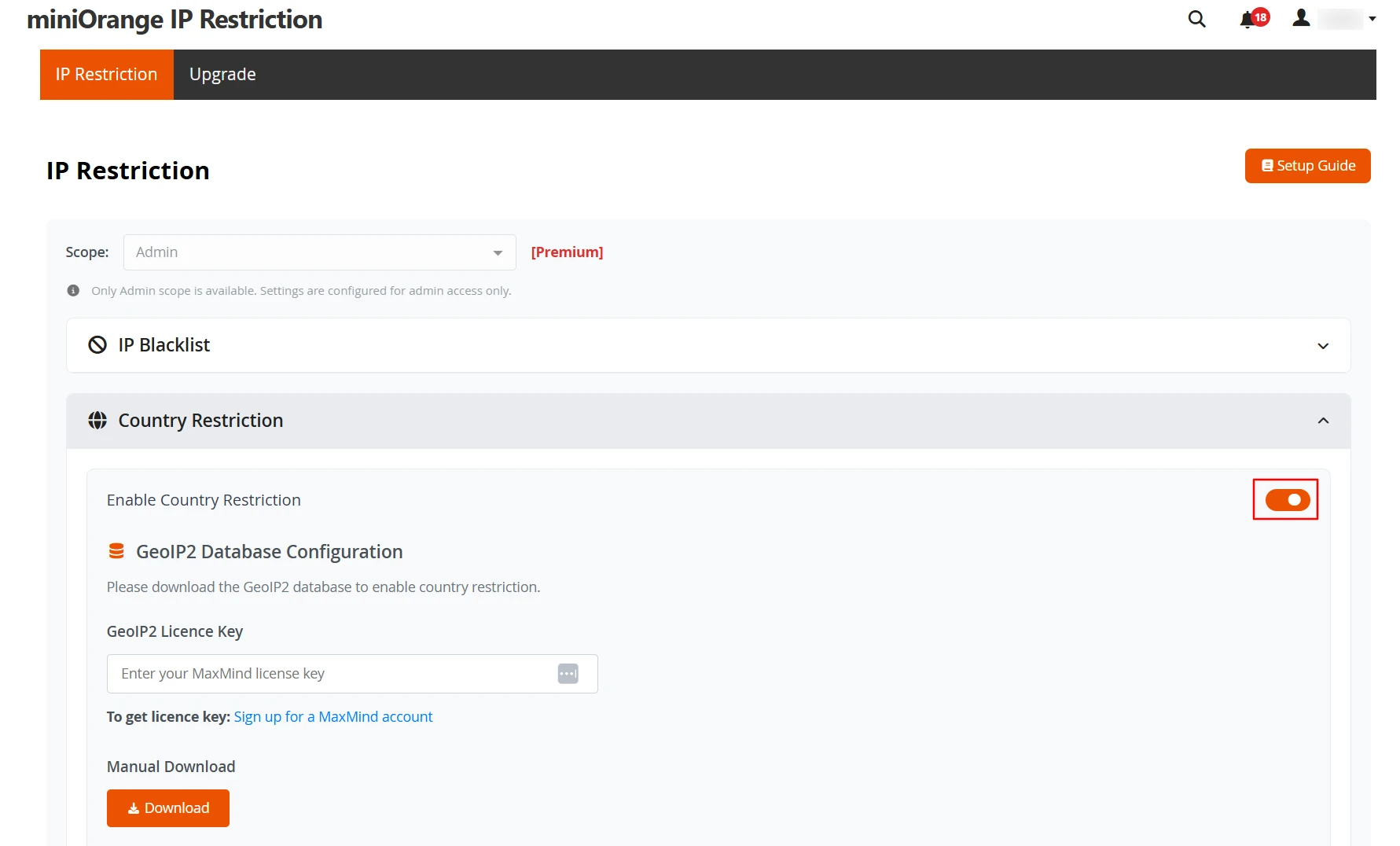Click the IP Blacklist ban icon
The image size is (1400, 846).
(97, 345)
